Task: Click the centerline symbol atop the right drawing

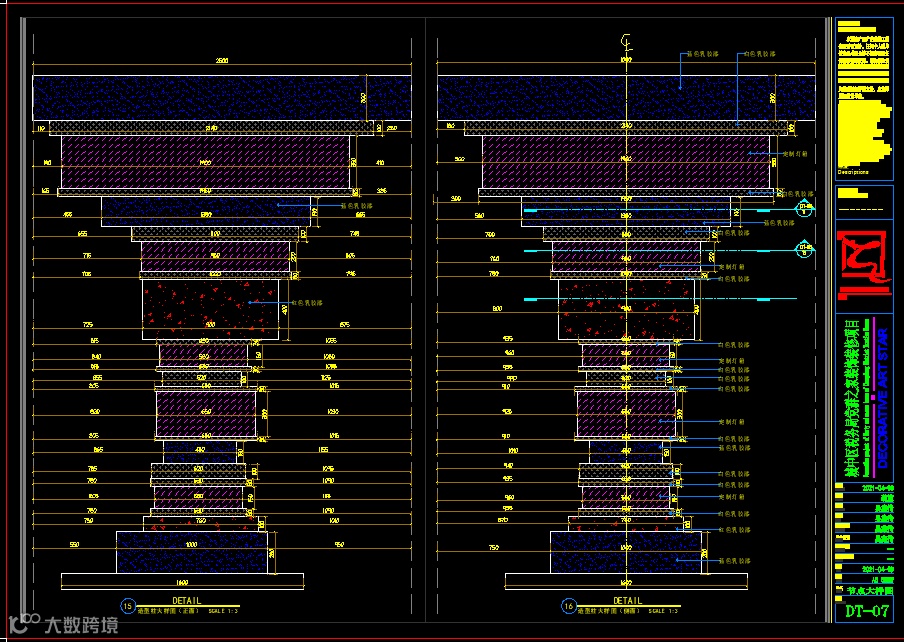Action: pos(626,41)
